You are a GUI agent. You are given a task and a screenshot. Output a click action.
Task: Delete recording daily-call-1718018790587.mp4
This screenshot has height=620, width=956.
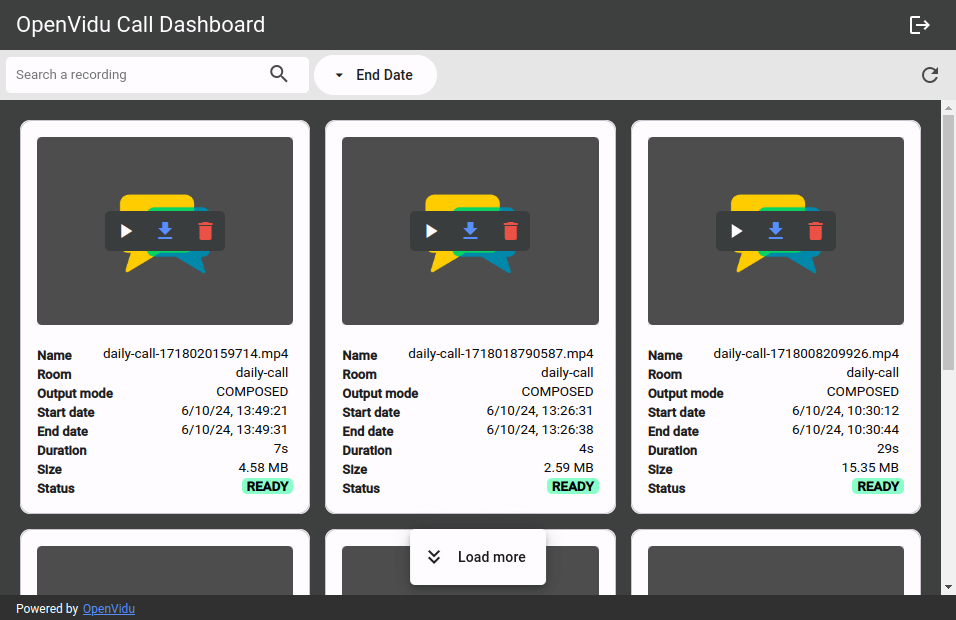(511, 231)
